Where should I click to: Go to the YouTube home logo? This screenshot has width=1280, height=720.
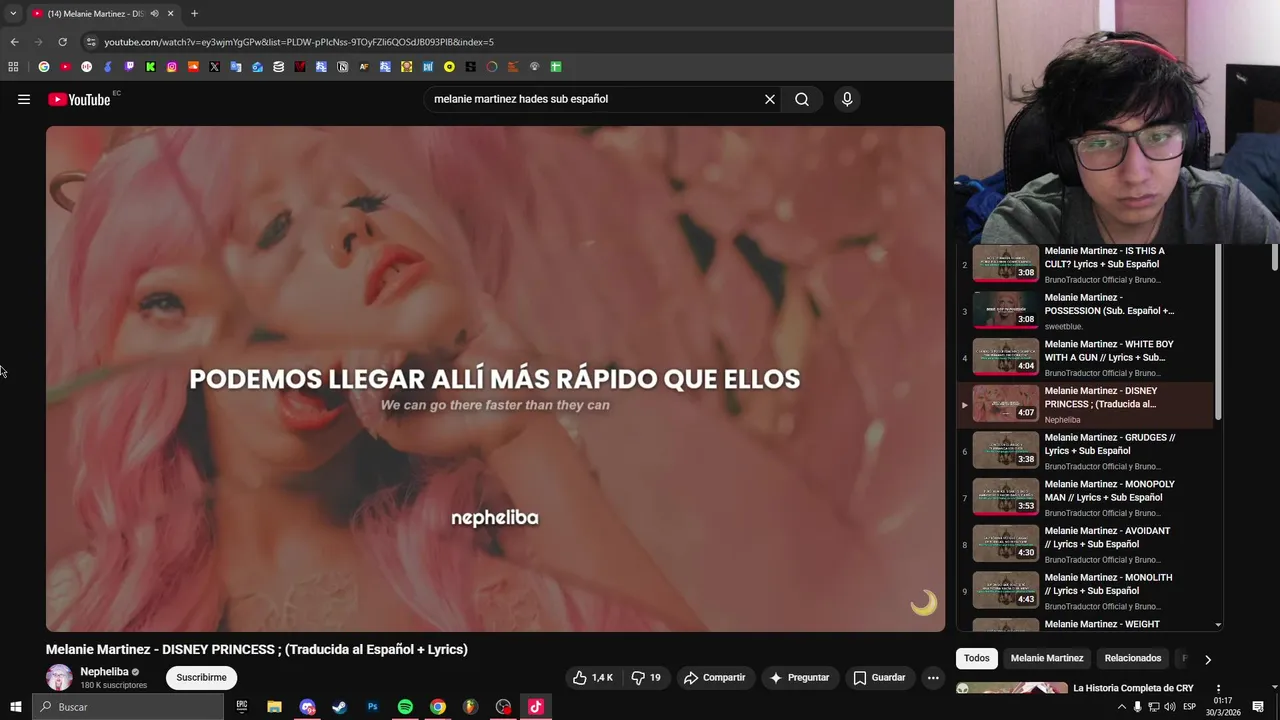pyautogui.click(x=79, y=99)
